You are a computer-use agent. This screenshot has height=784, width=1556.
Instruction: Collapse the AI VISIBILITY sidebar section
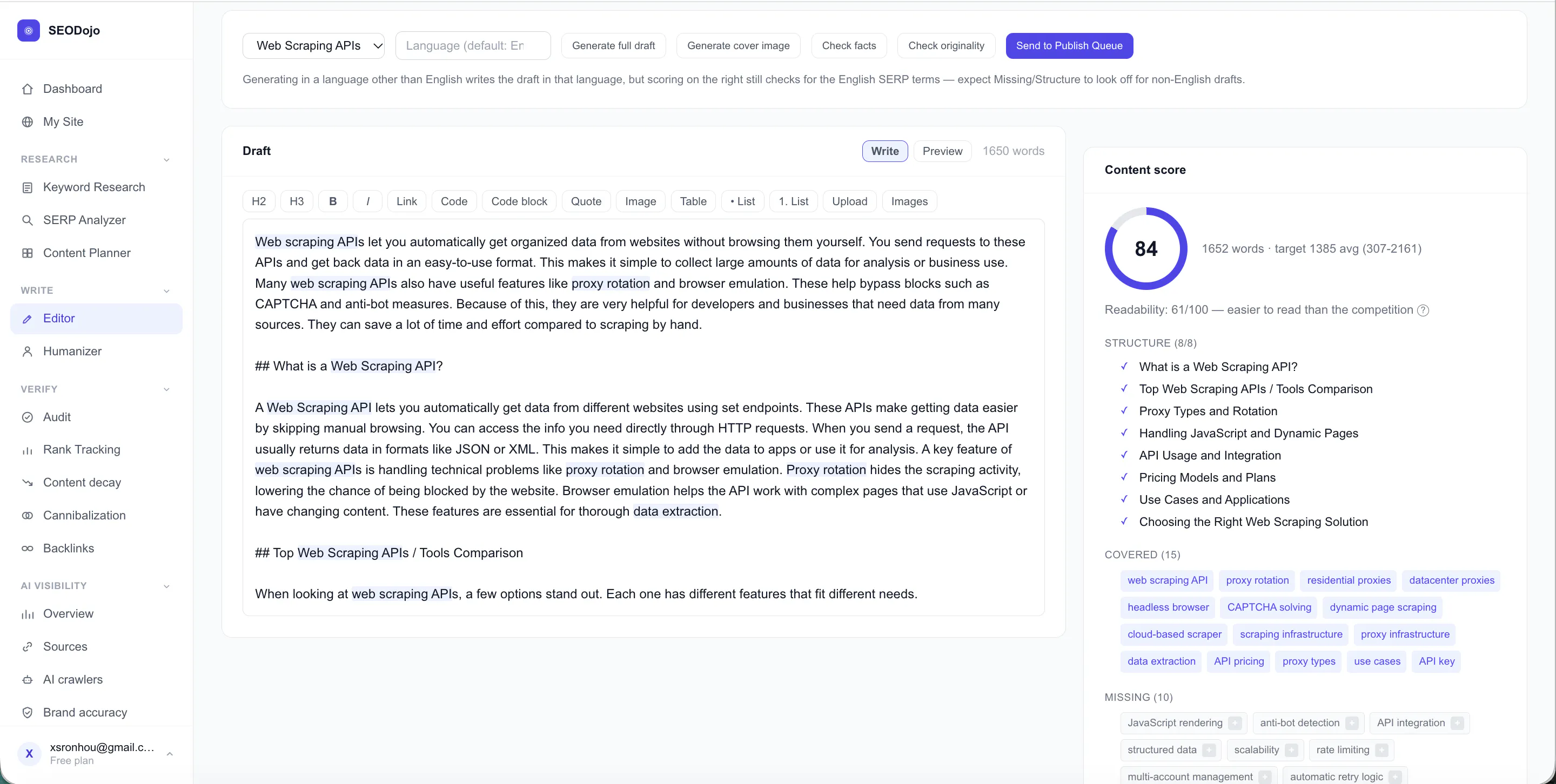click(x=167, y=586)
